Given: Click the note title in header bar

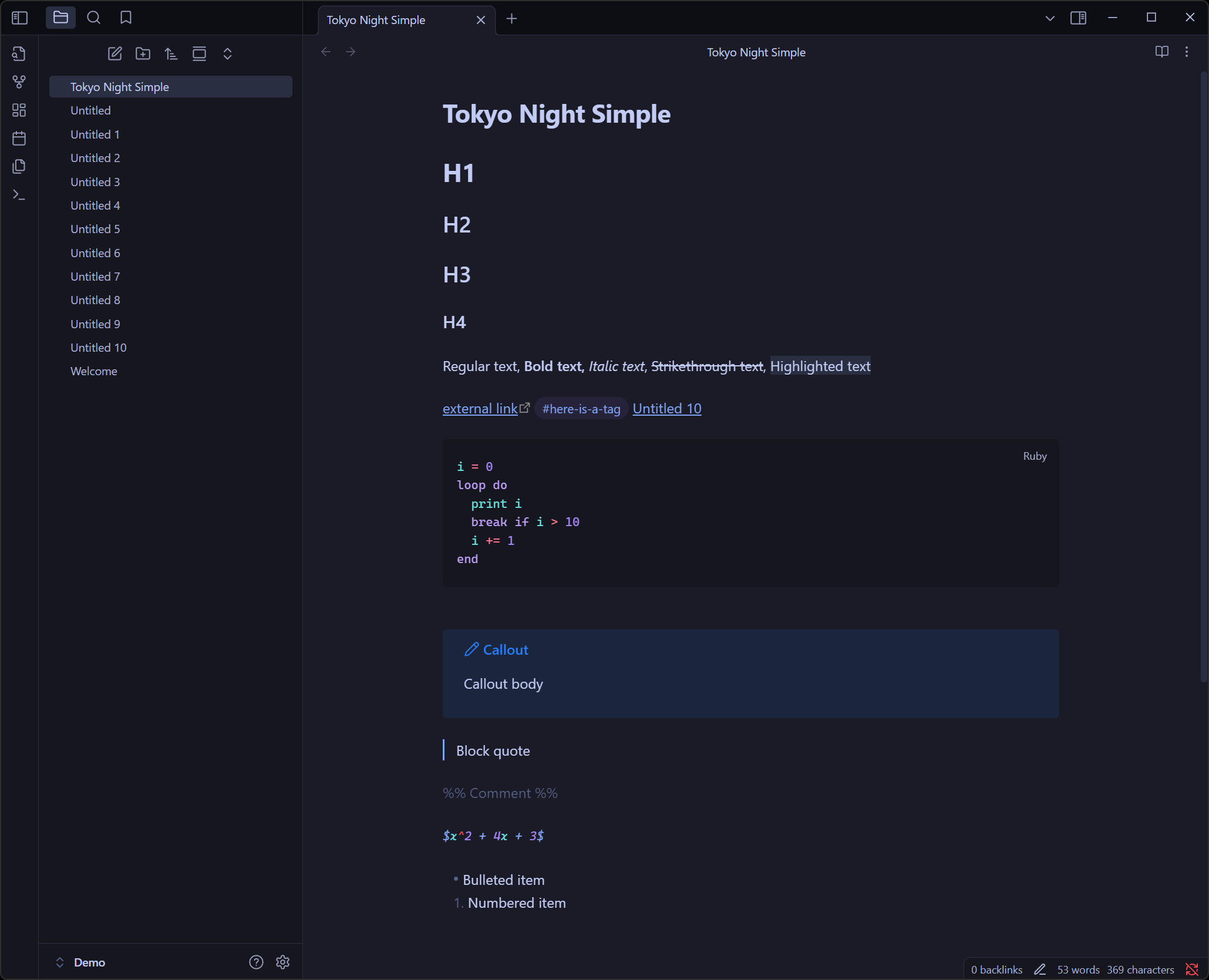Looking at the screenshot, I should [x=756, y=52].
